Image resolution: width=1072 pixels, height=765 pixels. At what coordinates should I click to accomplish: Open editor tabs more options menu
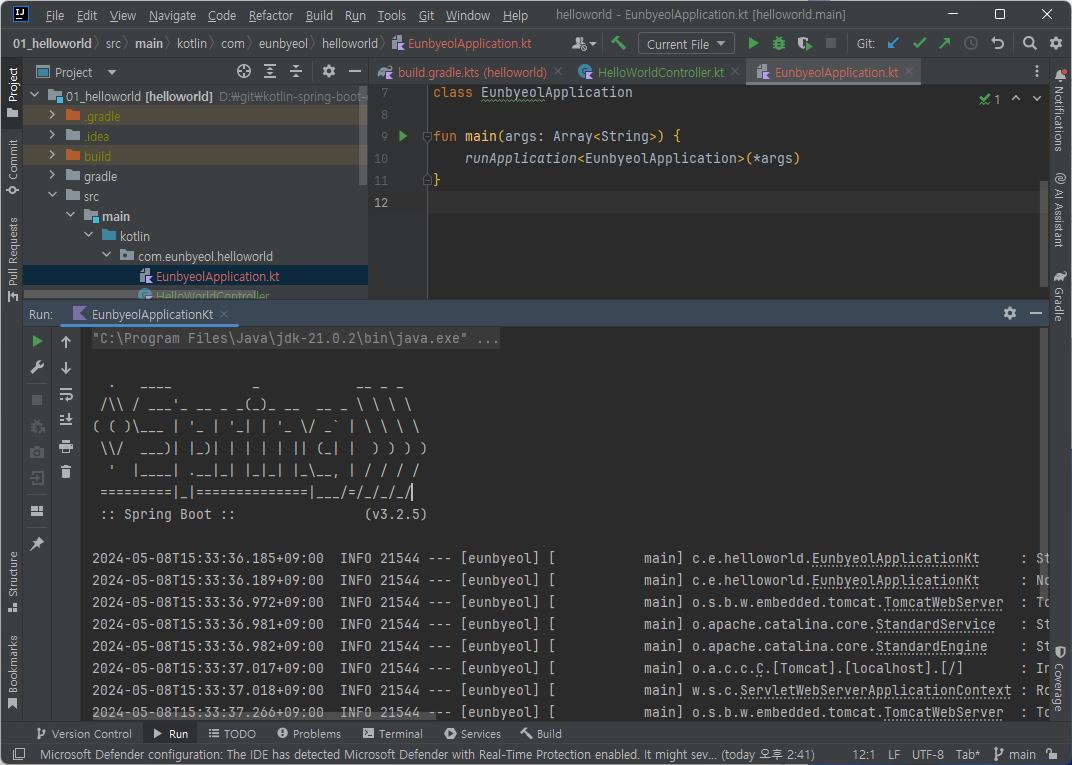1036,72
